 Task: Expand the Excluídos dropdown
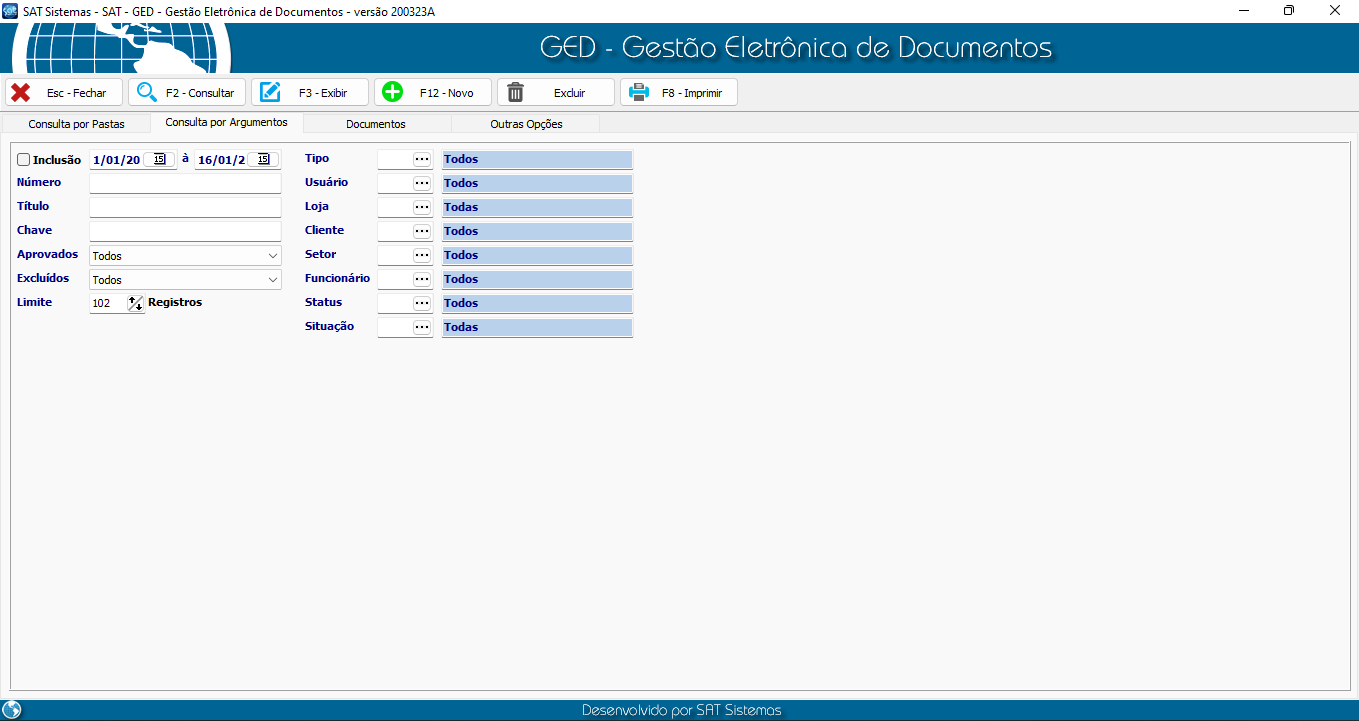(x=273, y=280)
